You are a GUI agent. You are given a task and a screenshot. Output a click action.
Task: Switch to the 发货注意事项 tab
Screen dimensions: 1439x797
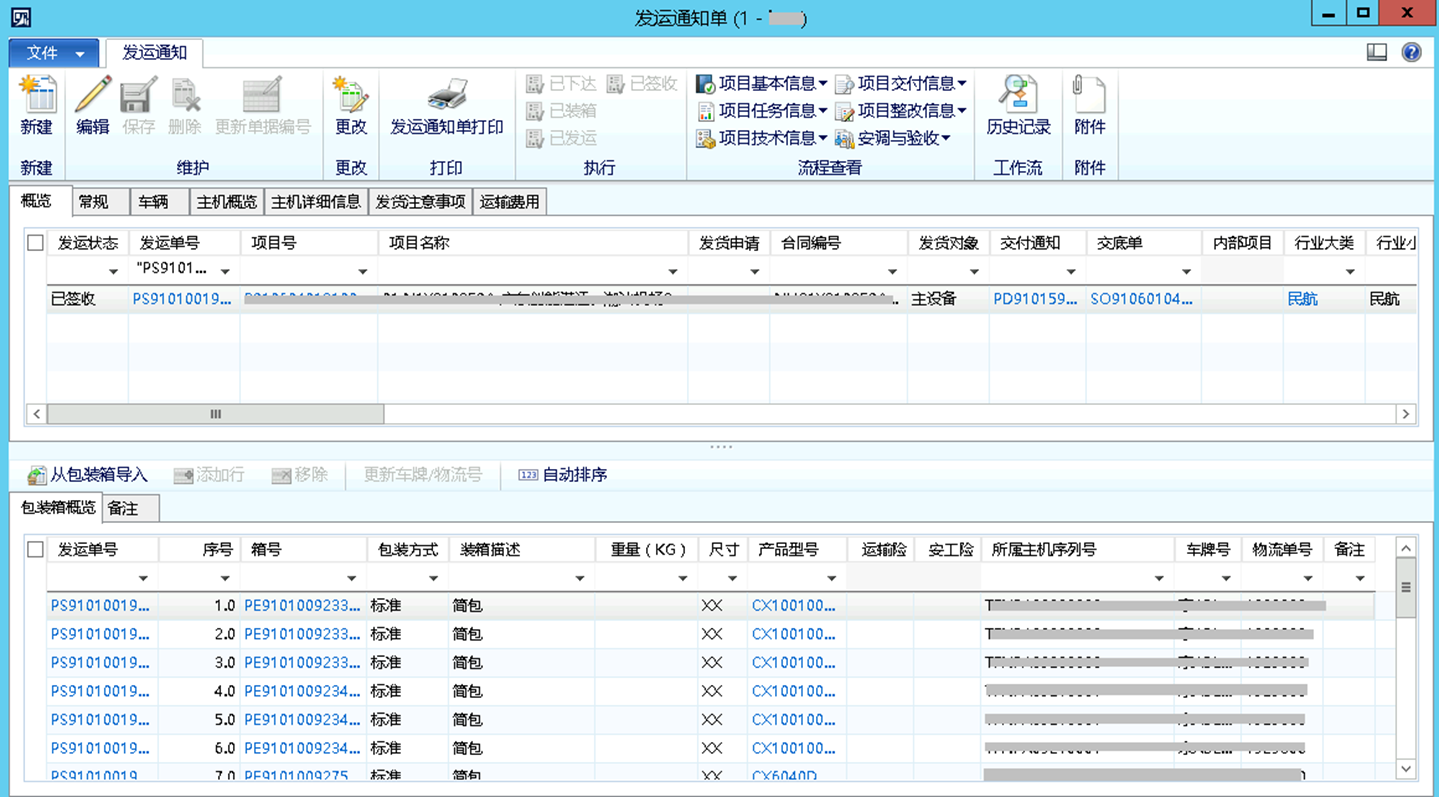tap(420, 202)
